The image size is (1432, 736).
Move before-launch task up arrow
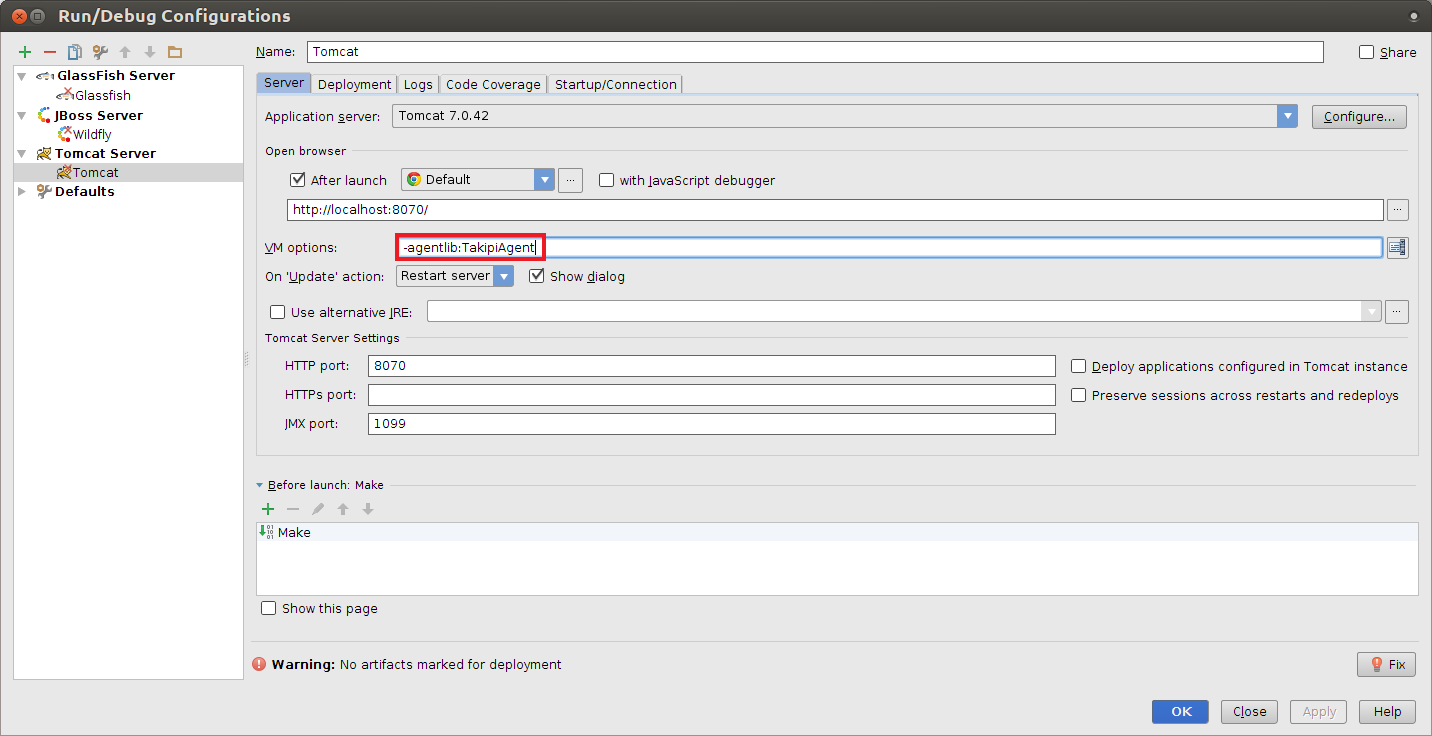343,509
